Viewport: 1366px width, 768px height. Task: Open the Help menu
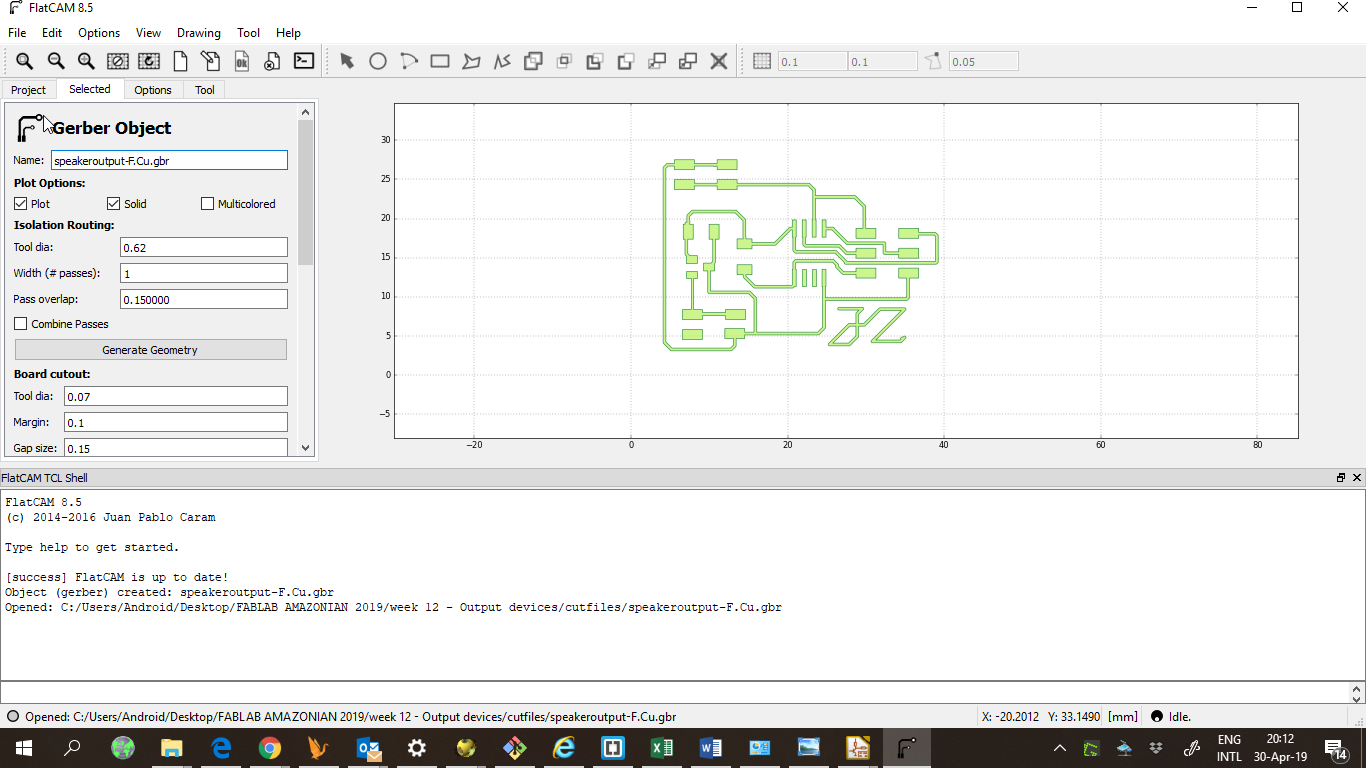click(x=288, y=33)
